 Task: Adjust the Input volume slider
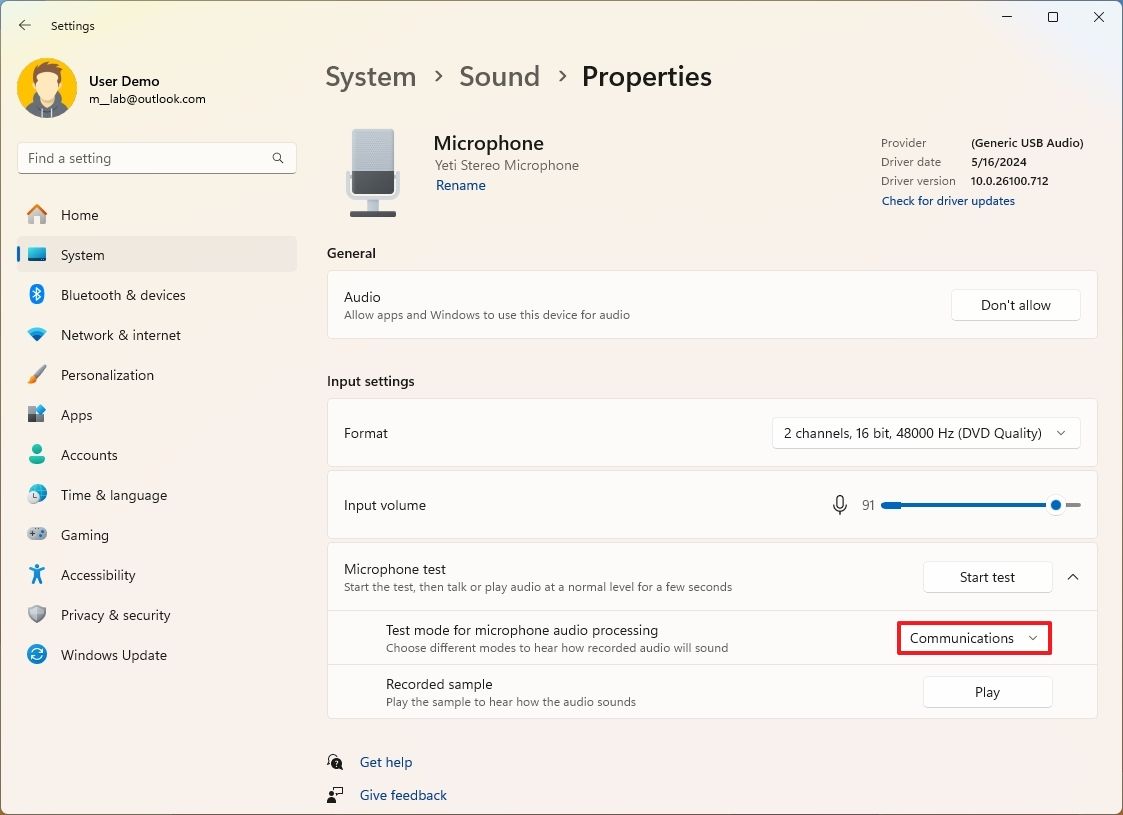(1055, 505)
